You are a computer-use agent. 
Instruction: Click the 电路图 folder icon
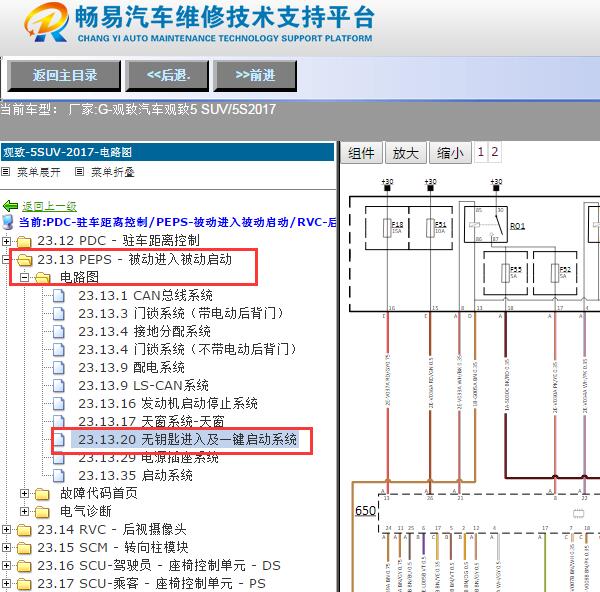43,278
